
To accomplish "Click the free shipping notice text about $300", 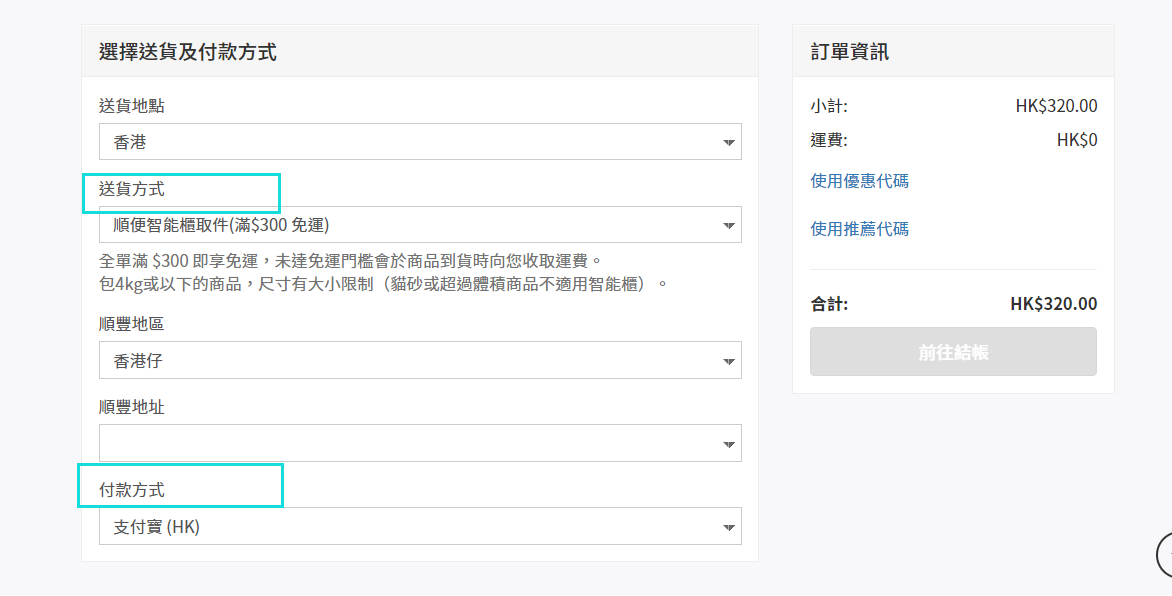I will pos(350,261).
